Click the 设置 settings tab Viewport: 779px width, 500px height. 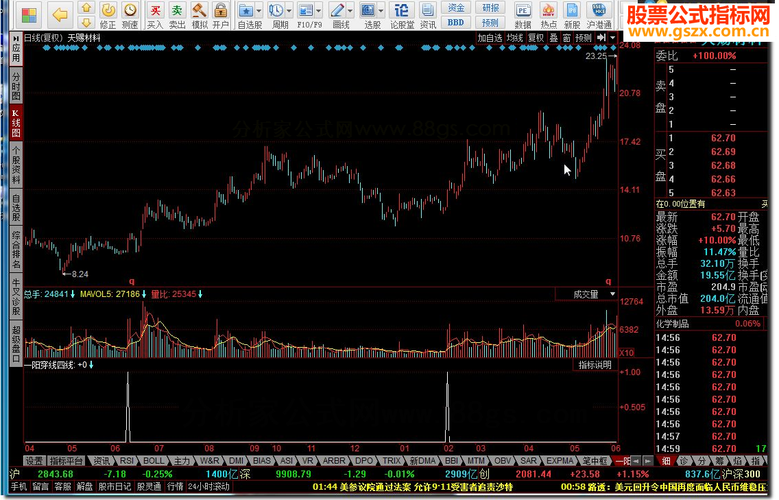tap(34, 461)
